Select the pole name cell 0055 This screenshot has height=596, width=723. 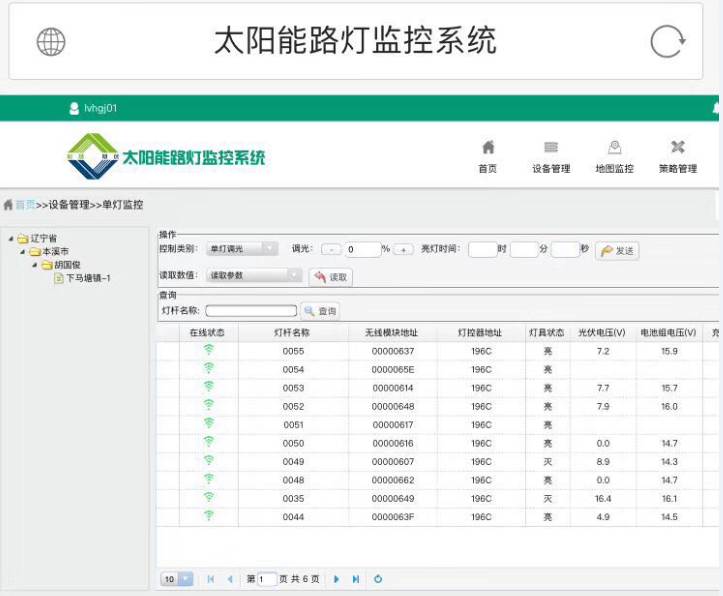tap(293, 351)
